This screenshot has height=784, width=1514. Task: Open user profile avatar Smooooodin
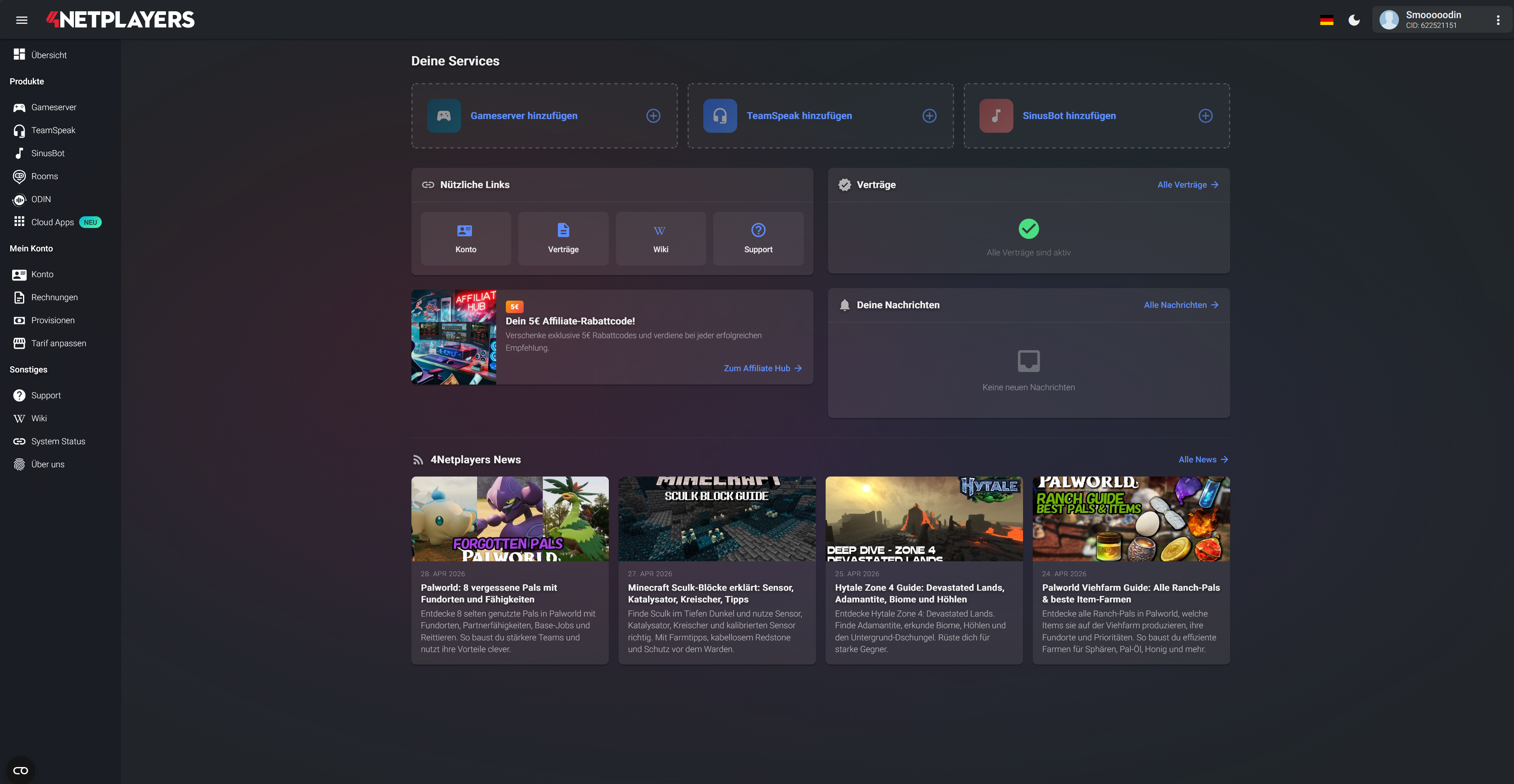1389,19
